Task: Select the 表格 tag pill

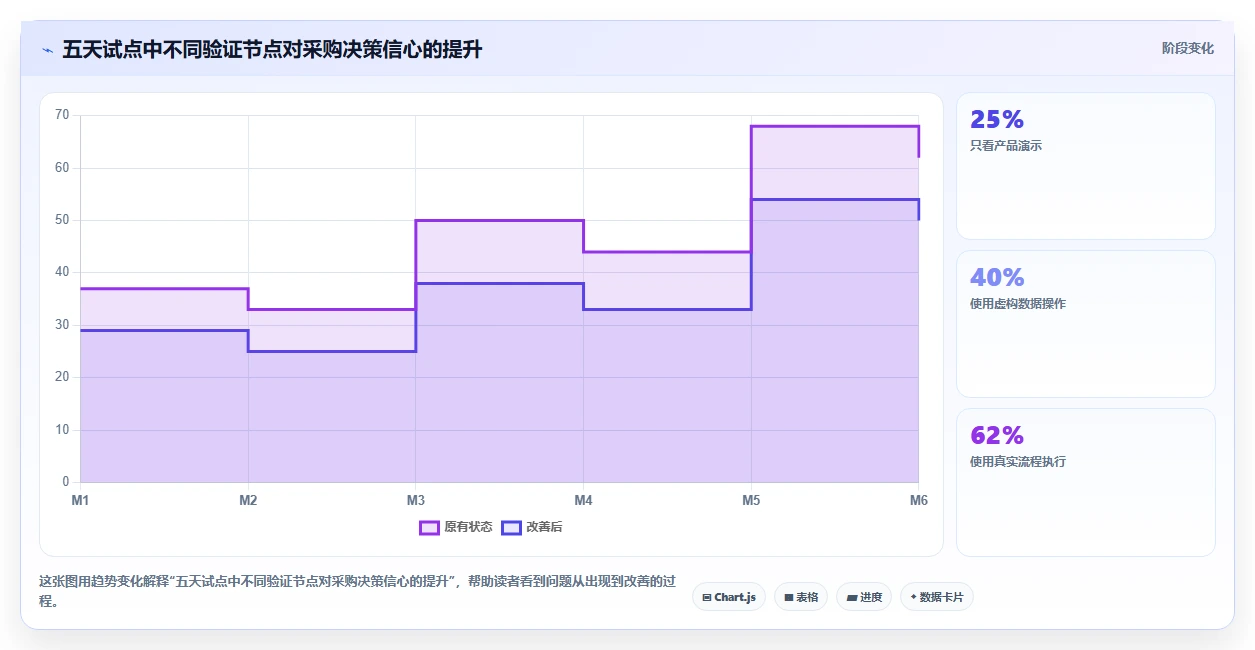Action: 801,597
